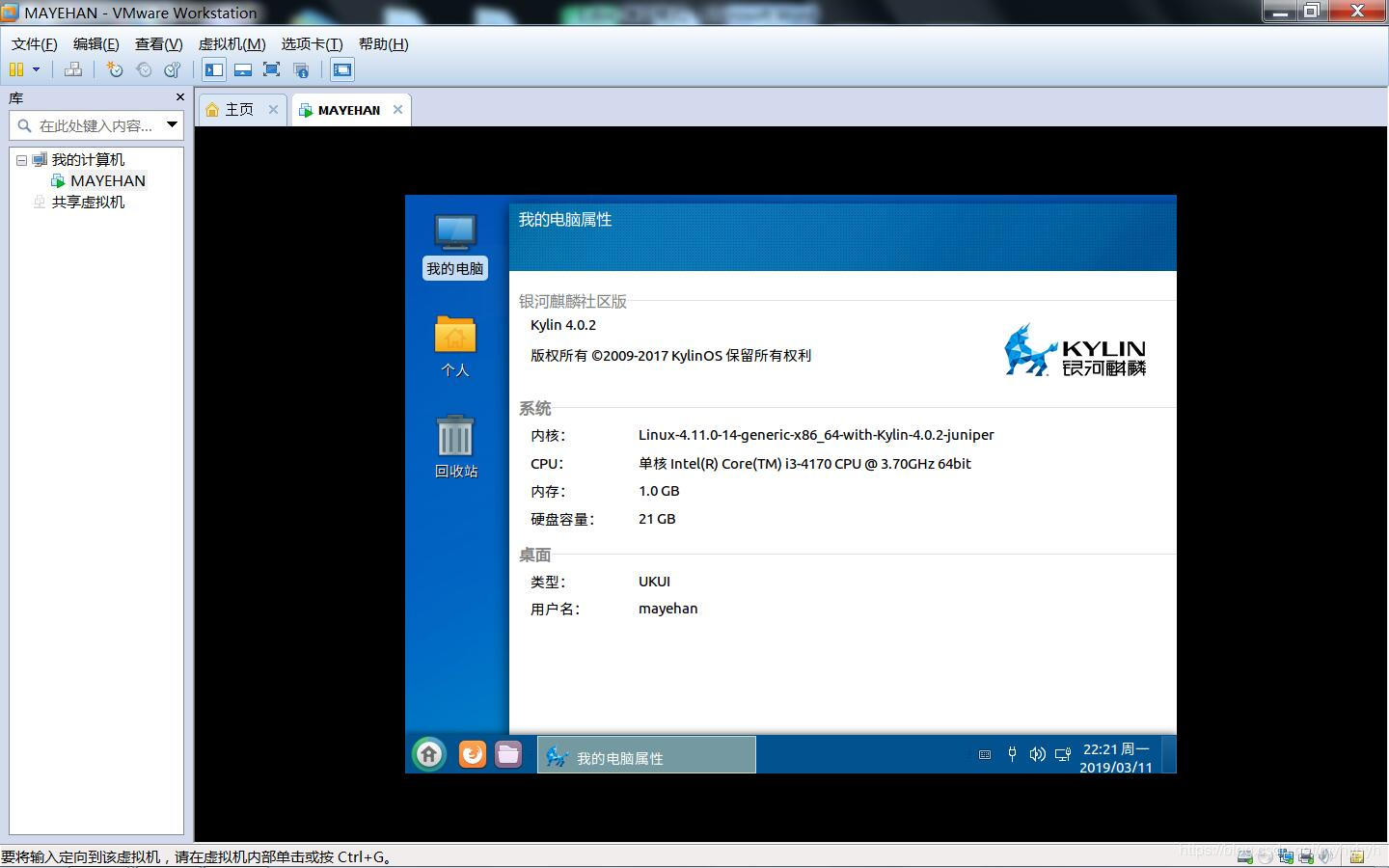The image size is (1389, 868).
Task: Enter full screen mode from toolbar
Action: pos(272,69)
